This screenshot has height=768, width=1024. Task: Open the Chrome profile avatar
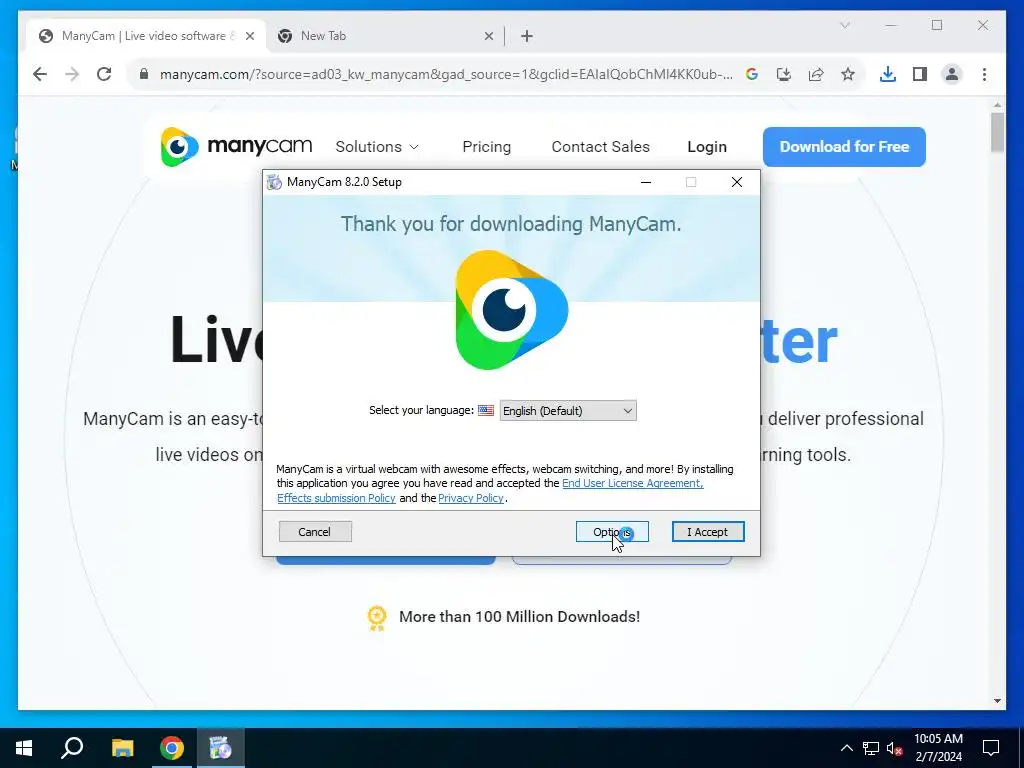(x=952, y=74)
